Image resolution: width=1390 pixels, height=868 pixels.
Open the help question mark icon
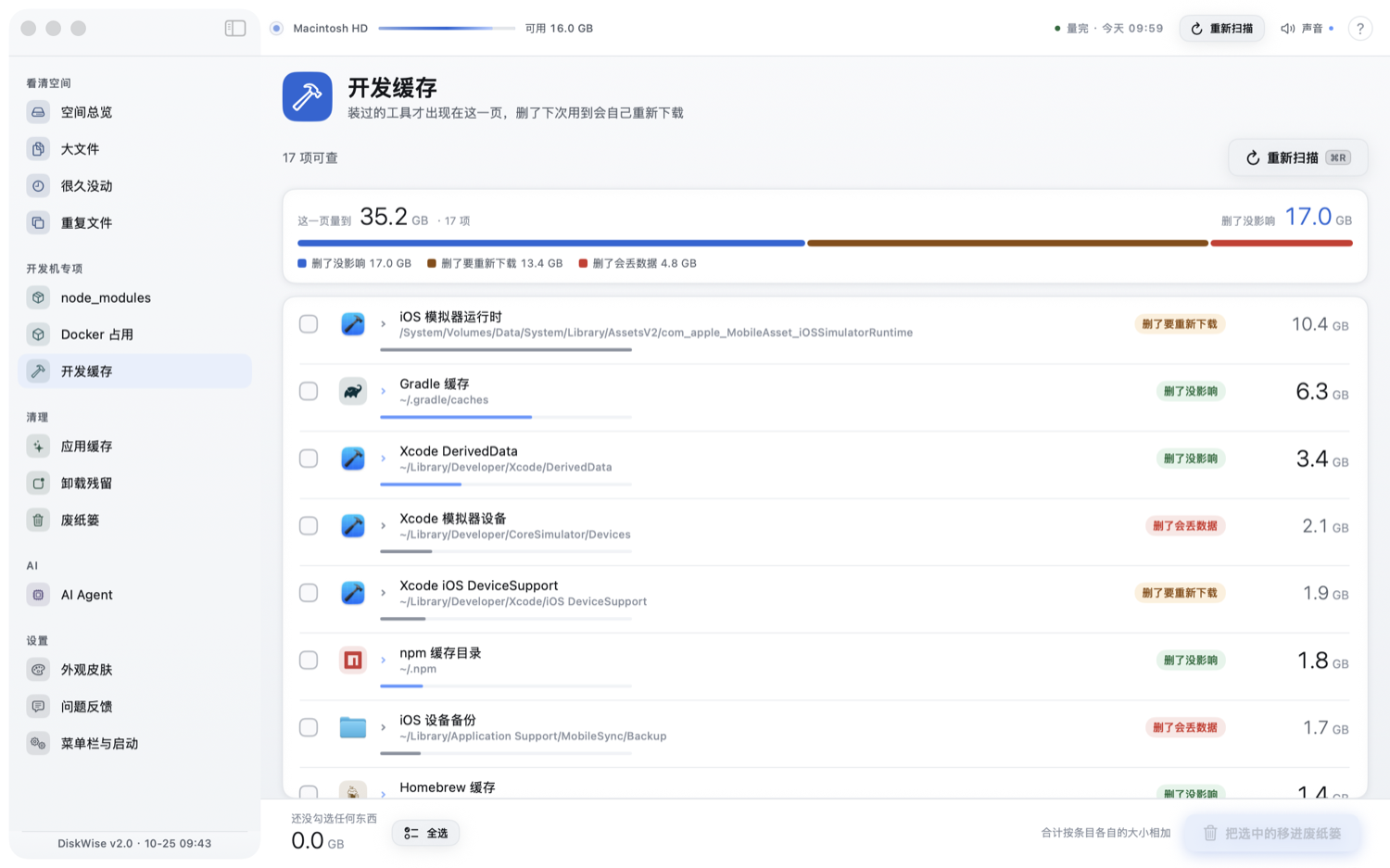coord(1359,29)
